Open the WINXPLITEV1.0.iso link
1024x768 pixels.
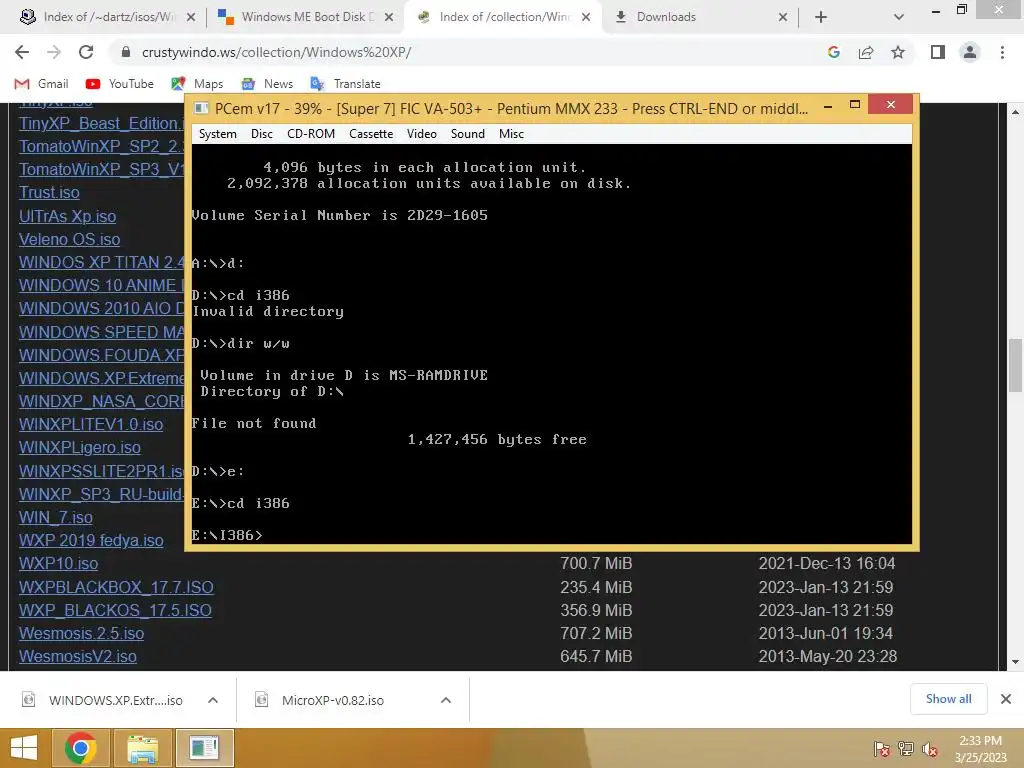click(91, 424)
